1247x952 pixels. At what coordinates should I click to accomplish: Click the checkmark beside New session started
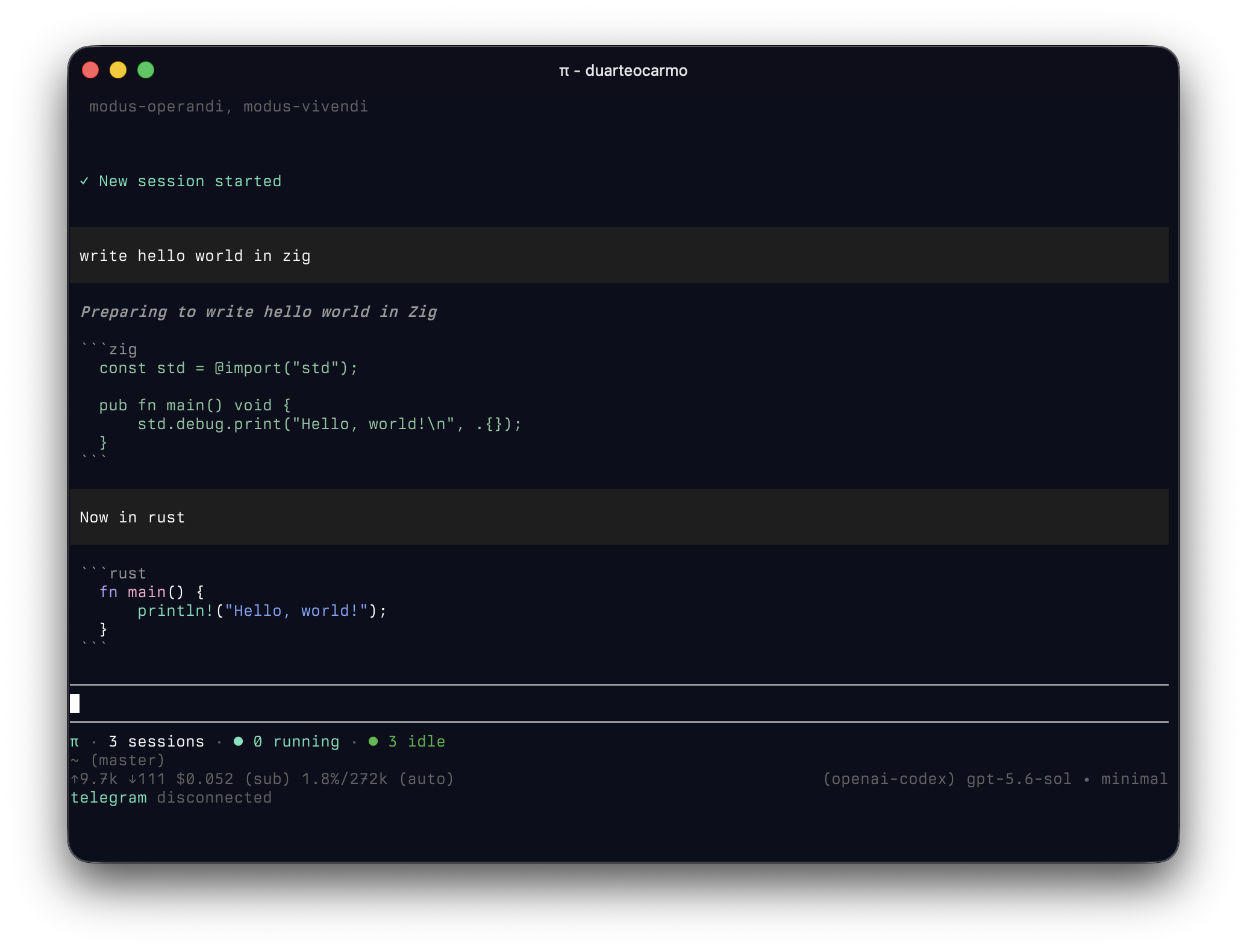point(84,181)
